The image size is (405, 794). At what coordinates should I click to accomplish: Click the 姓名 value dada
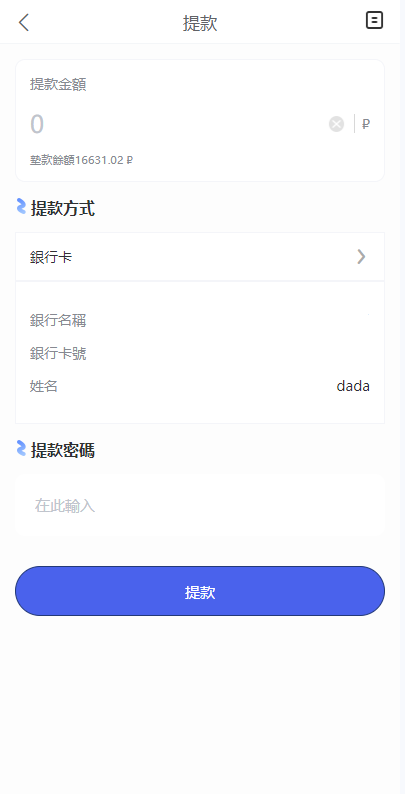(x=353, y=386)
